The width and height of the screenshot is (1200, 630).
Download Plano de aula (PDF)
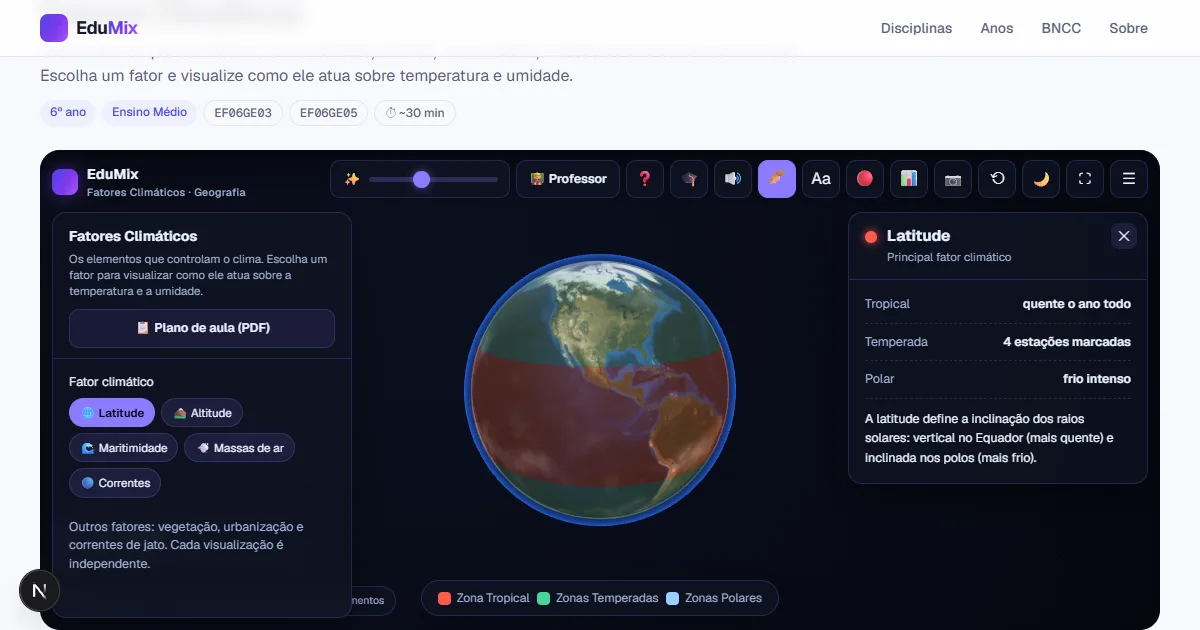pos(202,328)
